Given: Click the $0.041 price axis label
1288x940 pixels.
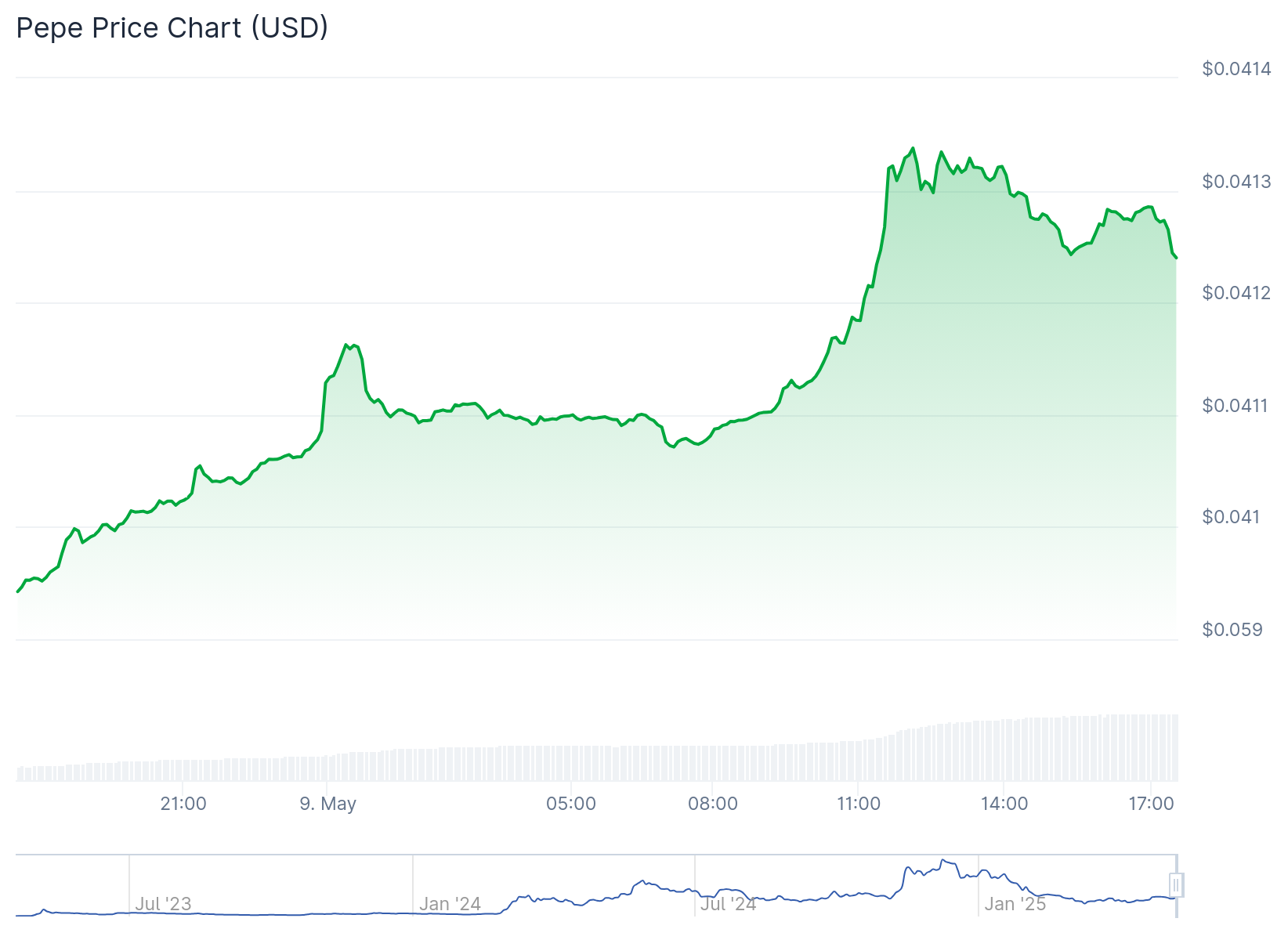Looking at the screenshot, I should point(1231,517).
